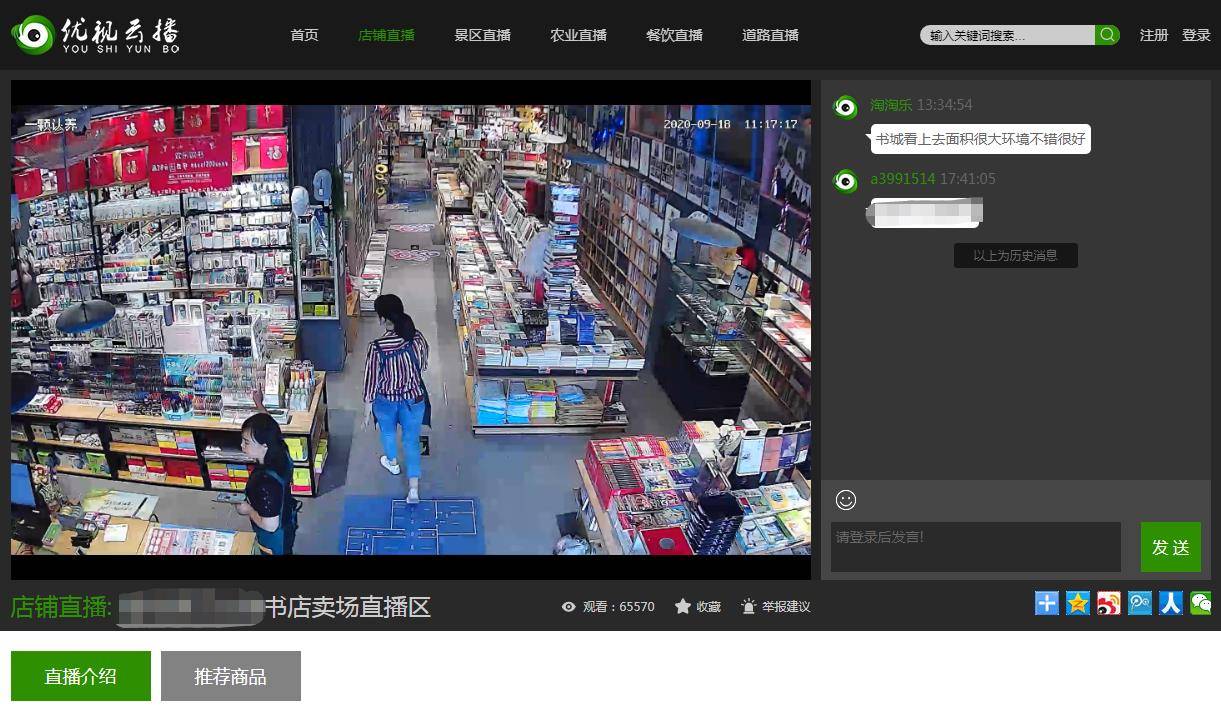Share the stream to Sina Weibo

(1108, 603)
